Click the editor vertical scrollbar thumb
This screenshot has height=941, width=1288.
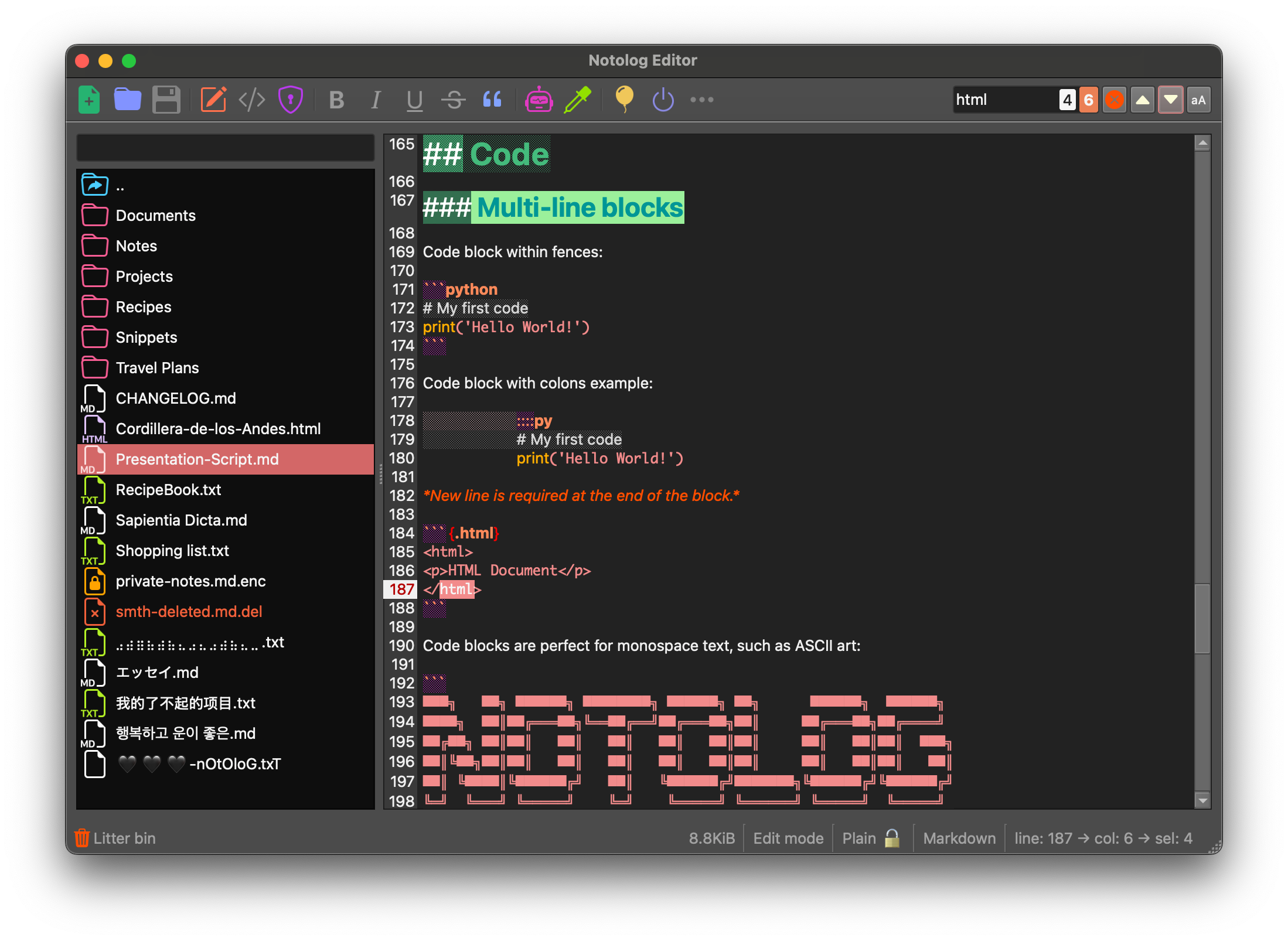(x=1202, y=618)
